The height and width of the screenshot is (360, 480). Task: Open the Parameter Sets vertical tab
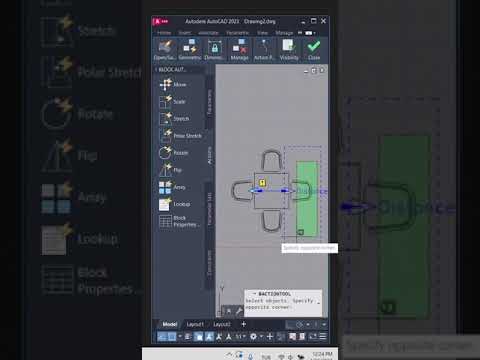210,209
